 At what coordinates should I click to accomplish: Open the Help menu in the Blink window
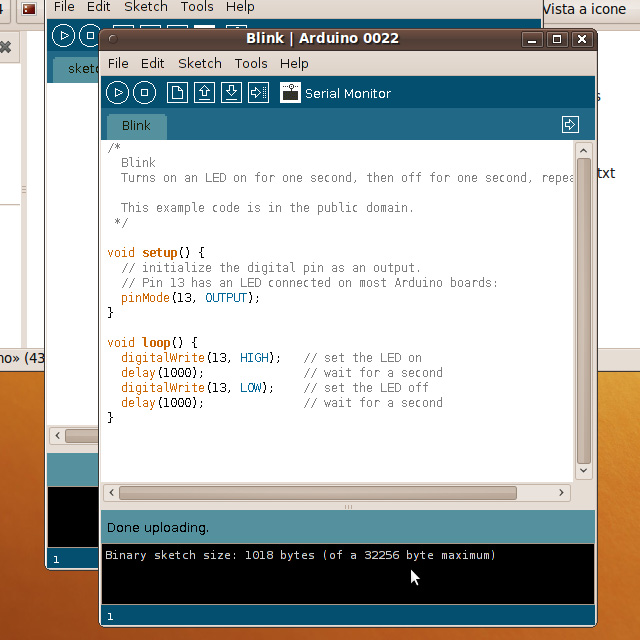click(x=294, y=63)
